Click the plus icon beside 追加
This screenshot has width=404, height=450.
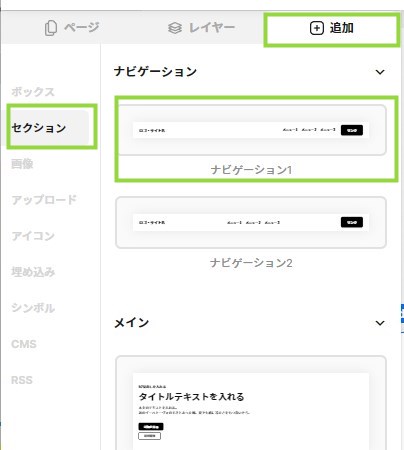point(317,28)
